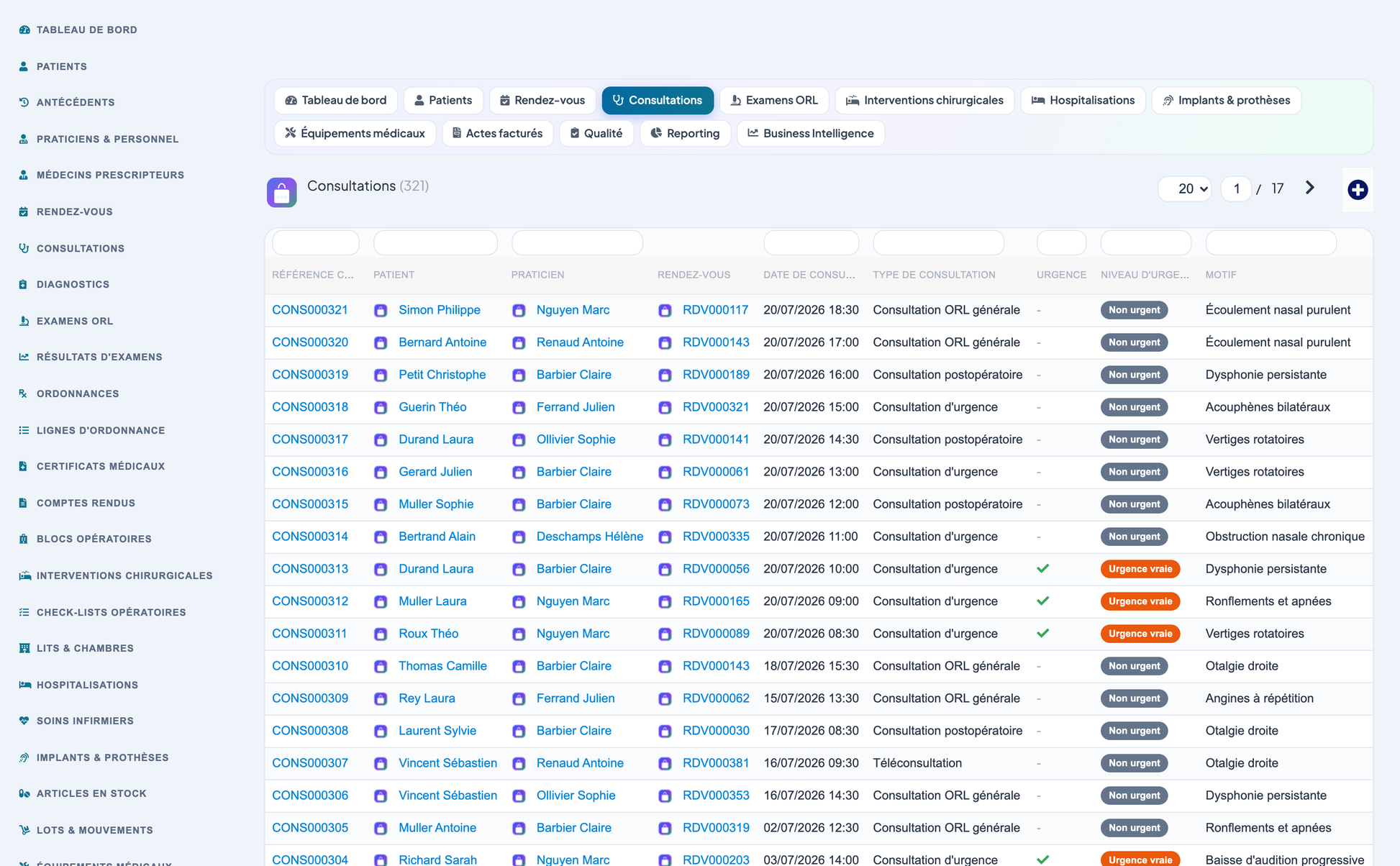Open Tableau de bord sidebar dashboard icon
Image resolution: width=1400 pixels, height=866 pixels.
(24, 29)
